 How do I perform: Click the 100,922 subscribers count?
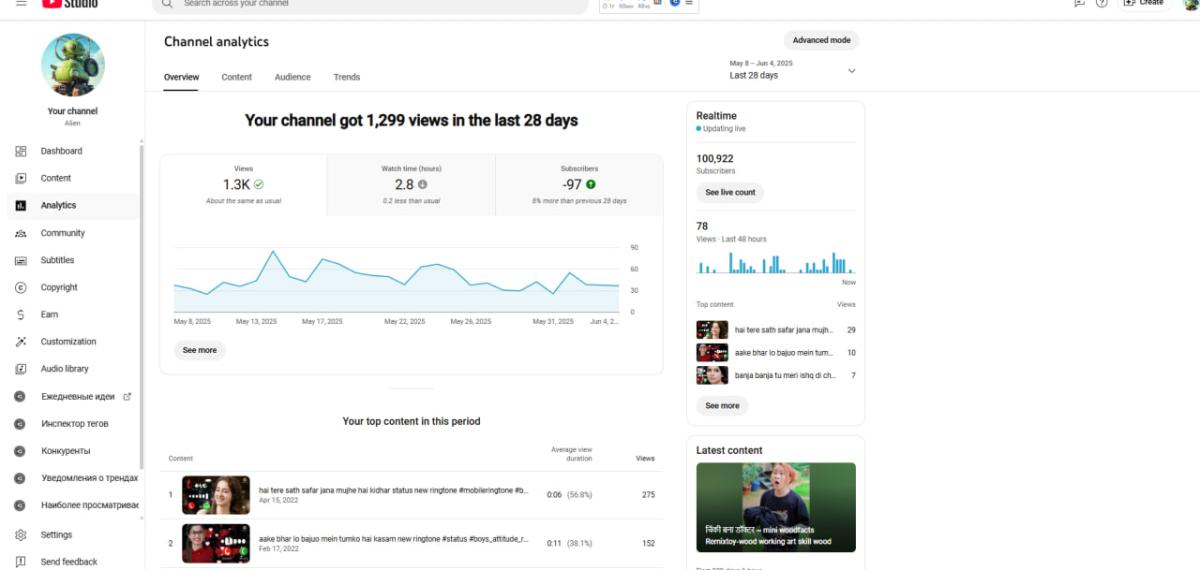point(715,159)
